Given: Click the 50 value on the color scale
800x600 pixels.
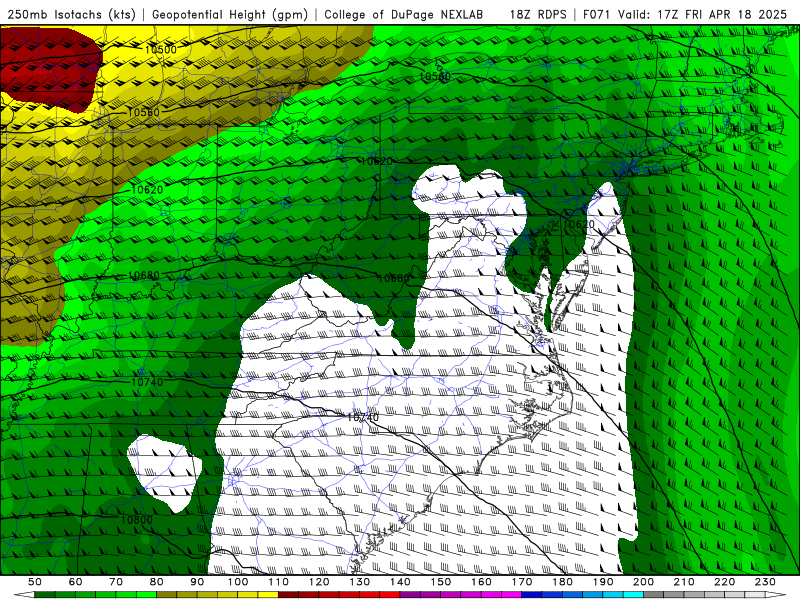Looking at the screenshot, I should pos(35,582).
